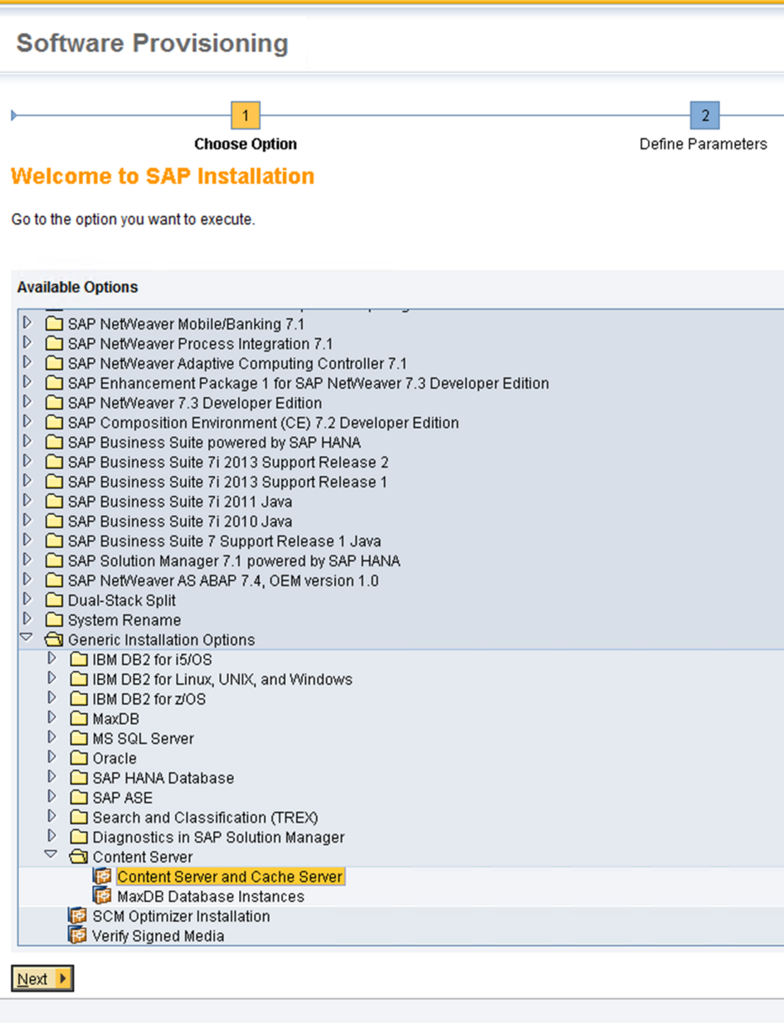Expand Dual-Stack Split node
The width and height of the screenshot is (784, 1024).
pos(27,599)
